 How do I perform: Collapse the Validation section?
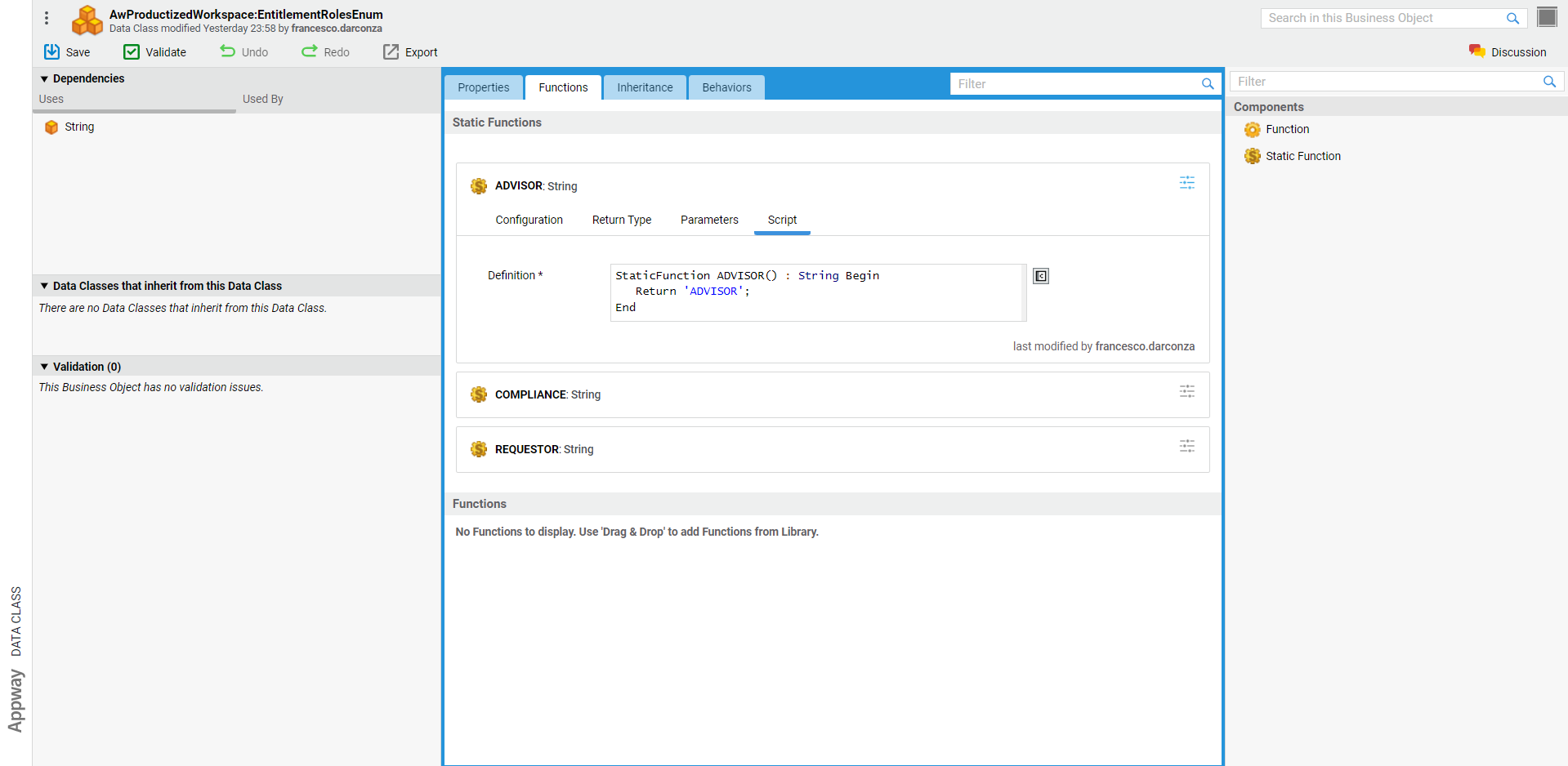[x=45, y=366]
